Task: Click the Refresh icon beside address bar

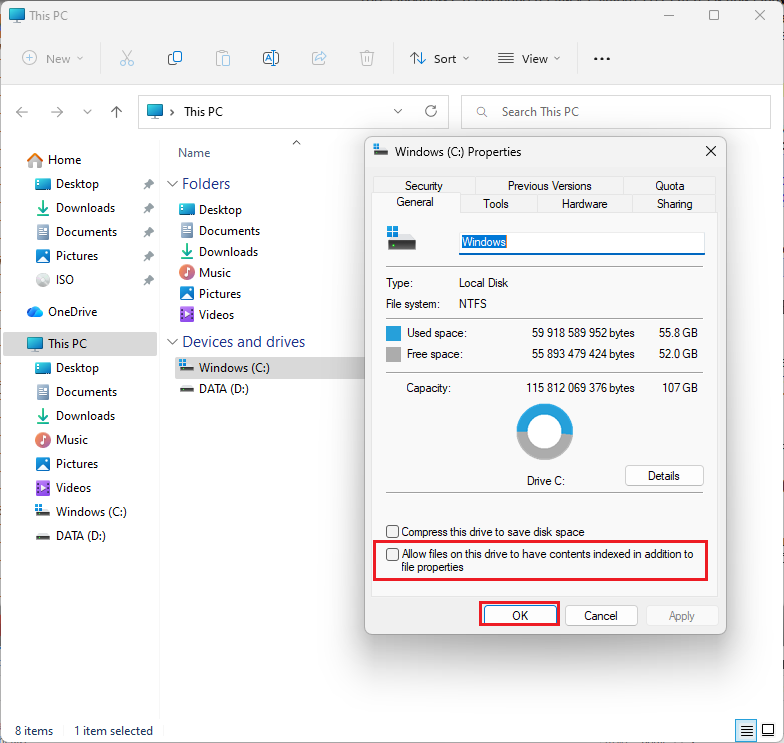Action: pos(431,112)
